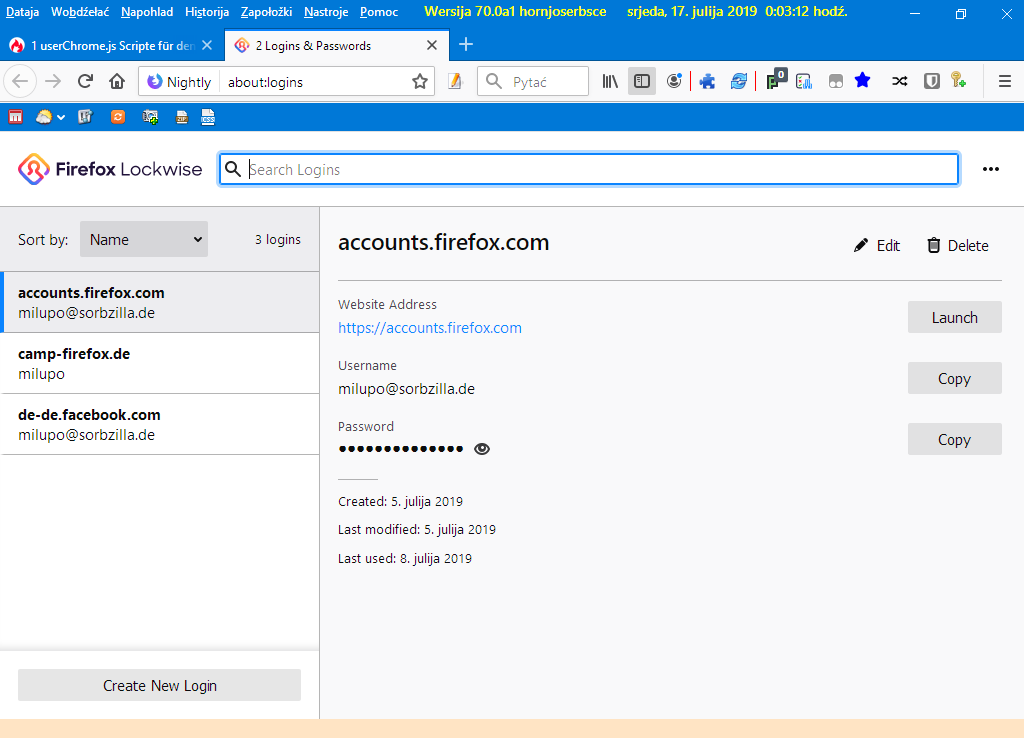This screenshot has height=738, width=1024.
Task: Click the notepad pencil icon beside address bar
Action: [x=455, y=82]
